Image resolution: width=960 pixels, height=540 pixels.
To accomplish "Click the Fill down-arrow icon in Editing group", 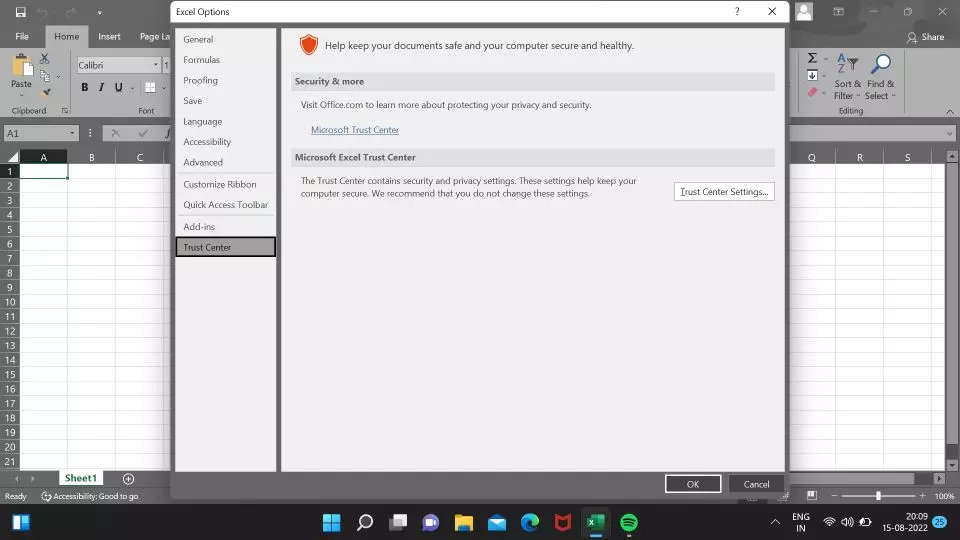I will tap(812, 75).
